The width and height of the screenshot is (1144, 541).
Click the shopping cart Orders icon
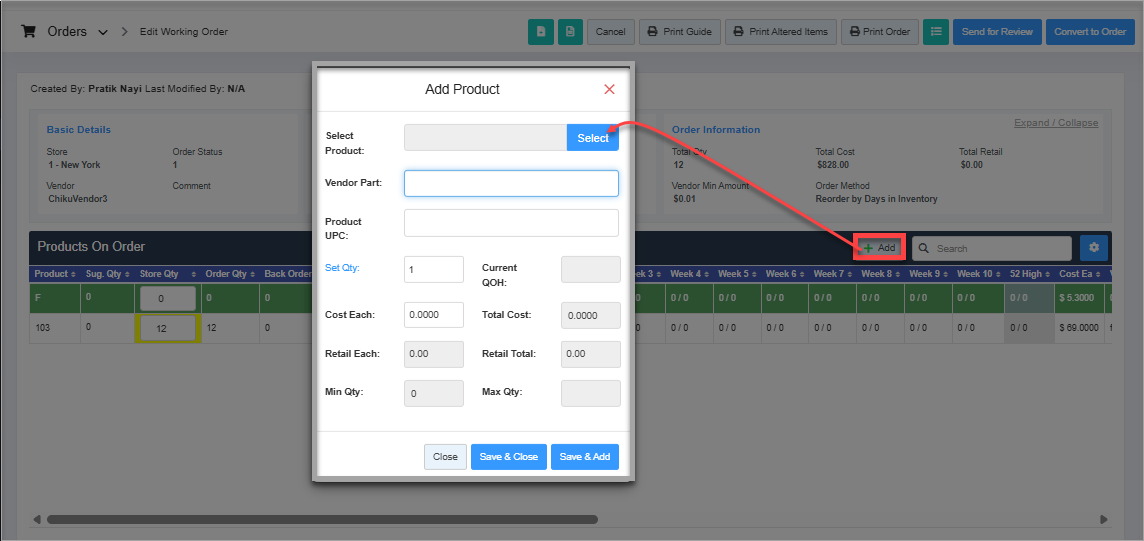(29, 32)
